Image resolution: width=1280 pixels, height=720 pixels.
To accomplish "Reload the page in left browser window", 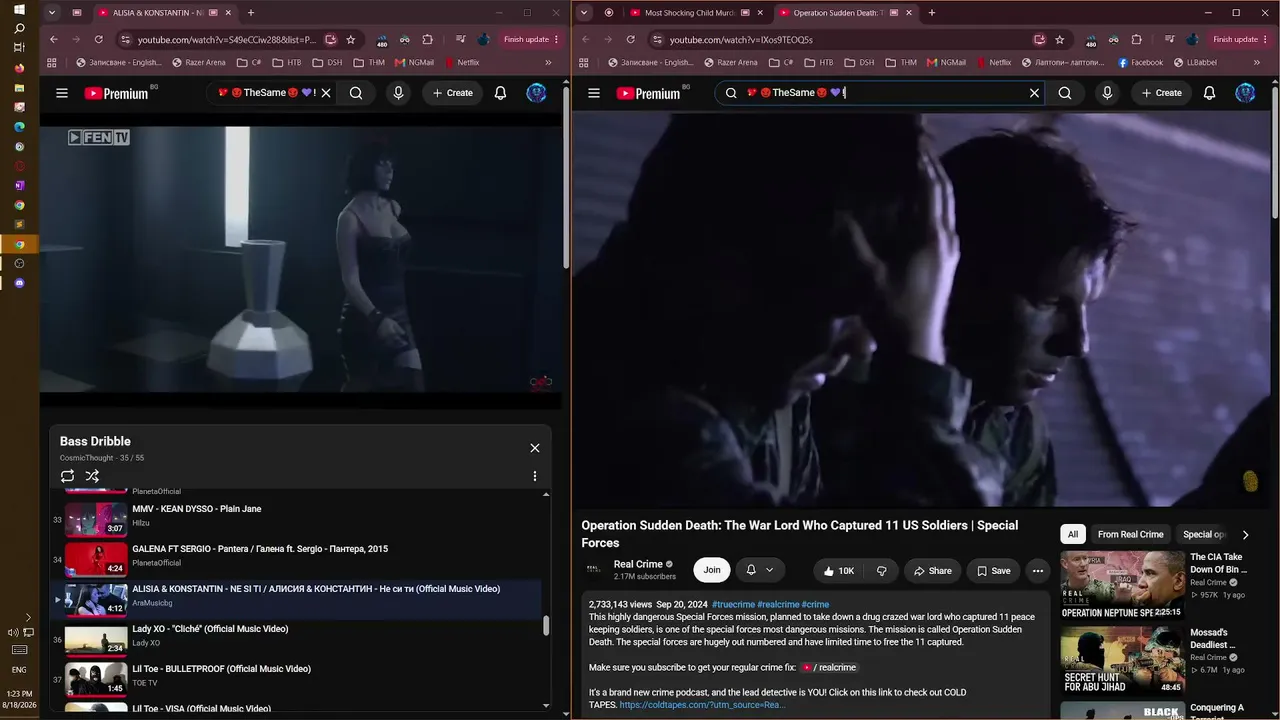I will (x=98, y=40).
